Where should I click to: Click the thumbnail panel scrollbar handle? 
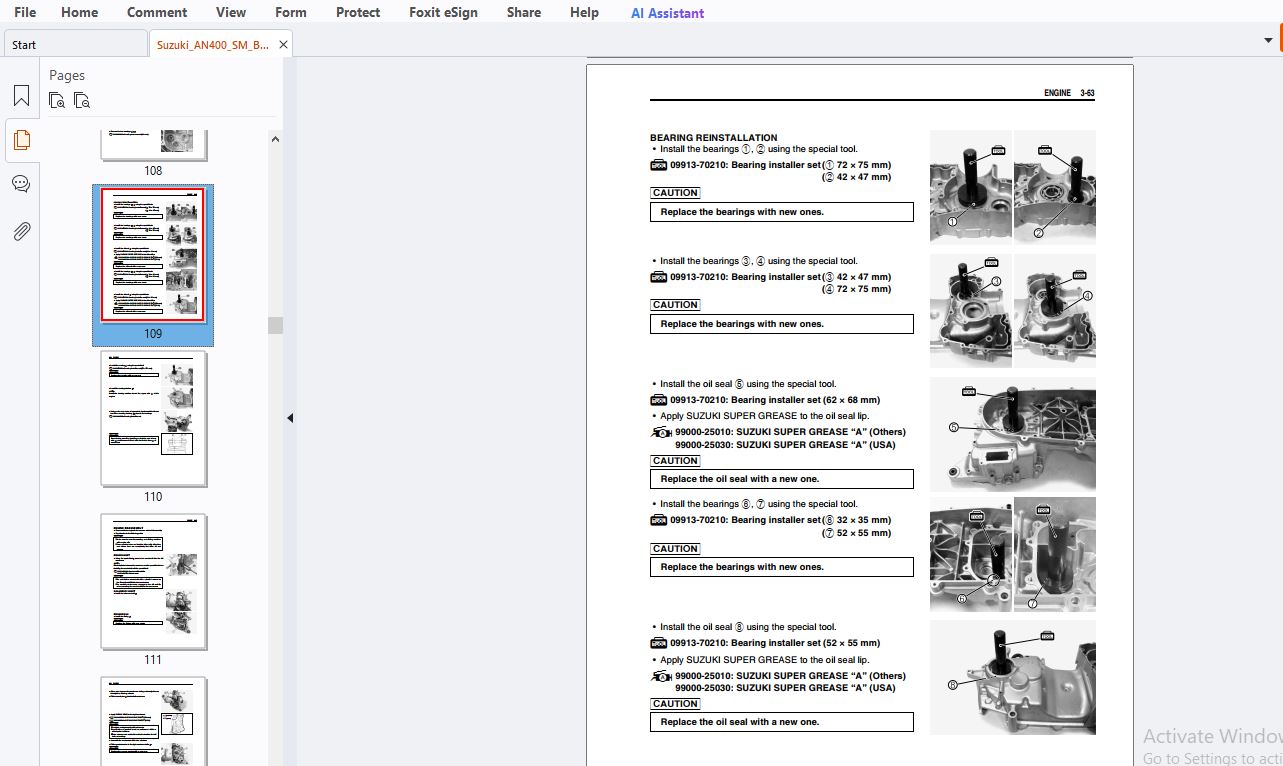coord(275,325)
